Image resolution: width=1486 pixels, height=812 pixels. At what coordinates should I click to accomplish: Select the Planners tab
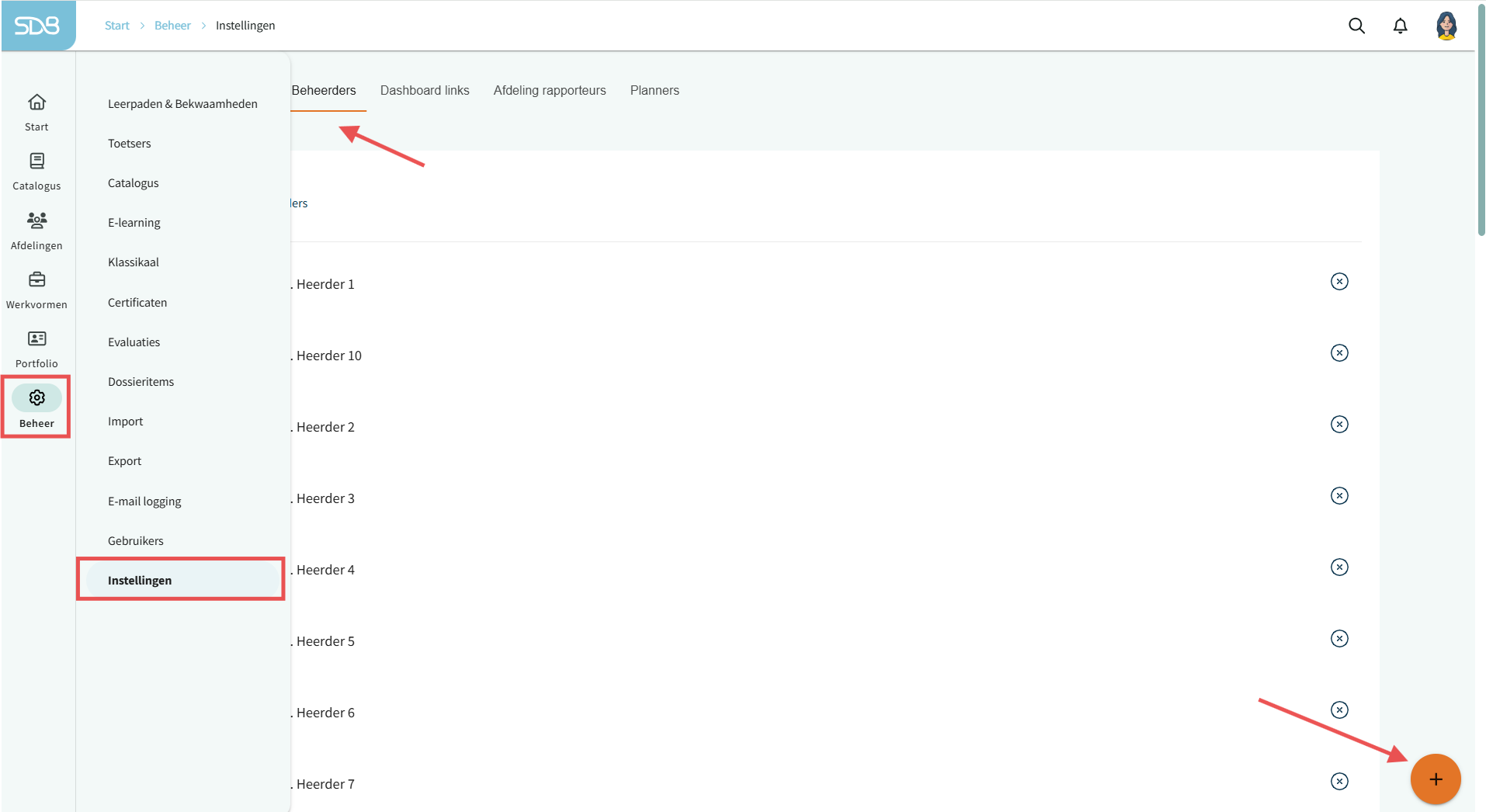[654, 91]
